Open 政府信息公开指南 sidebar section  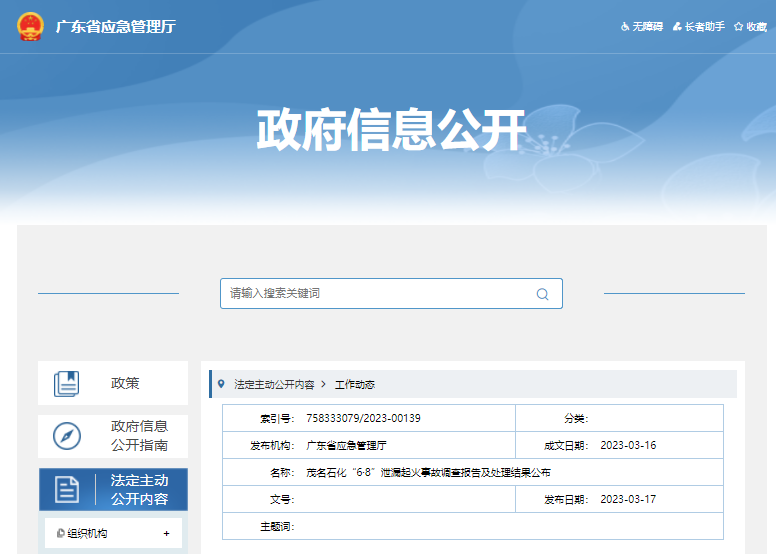click(139, 436)
